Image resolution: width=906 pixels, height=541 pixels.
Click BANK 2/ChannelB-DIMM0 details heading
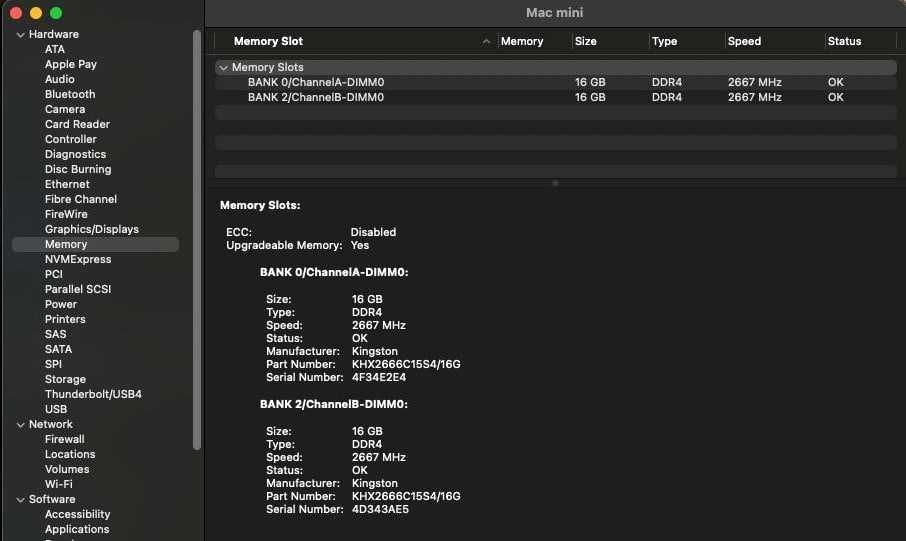coord(333,405)
